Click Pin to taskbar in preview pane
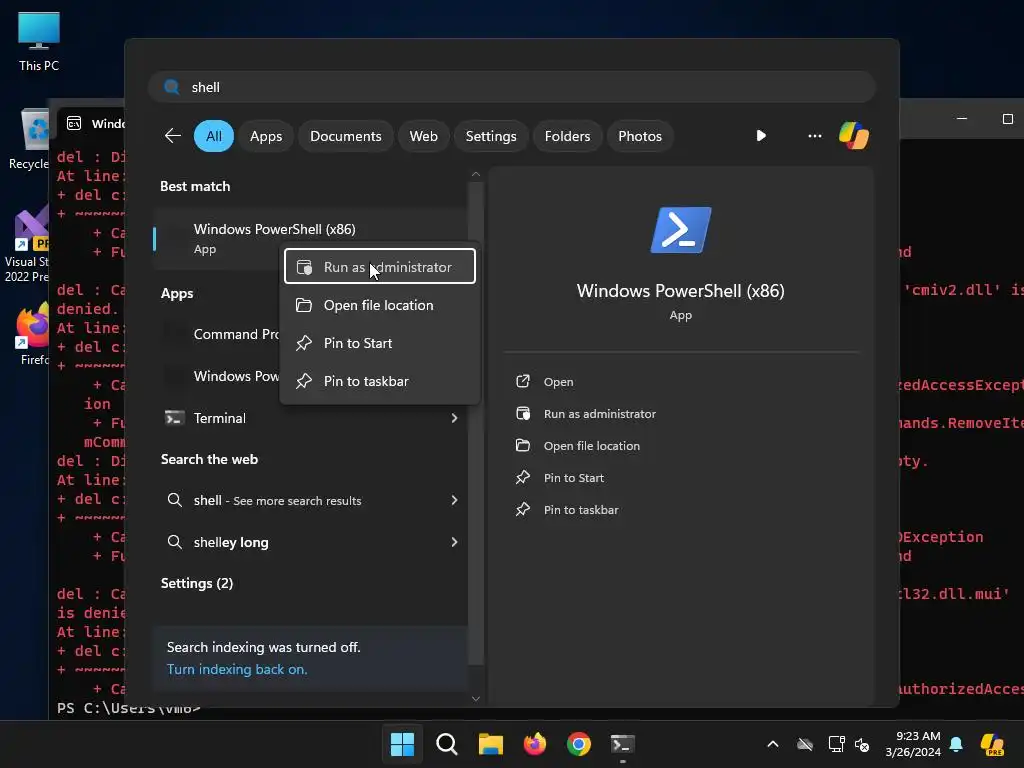Viewport: 1024px width, 768px height. coord(581,510)
